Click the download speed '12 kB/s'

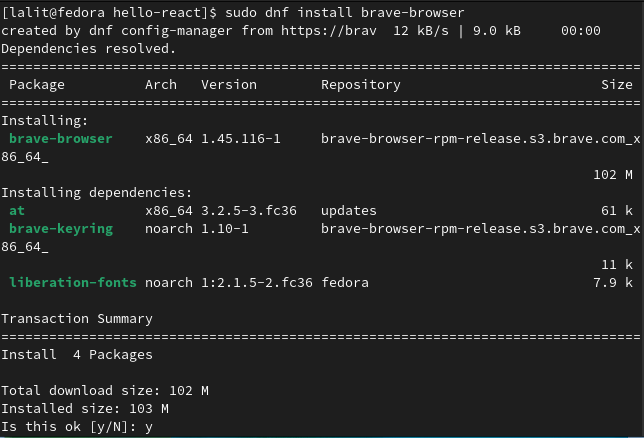point(421,31)
